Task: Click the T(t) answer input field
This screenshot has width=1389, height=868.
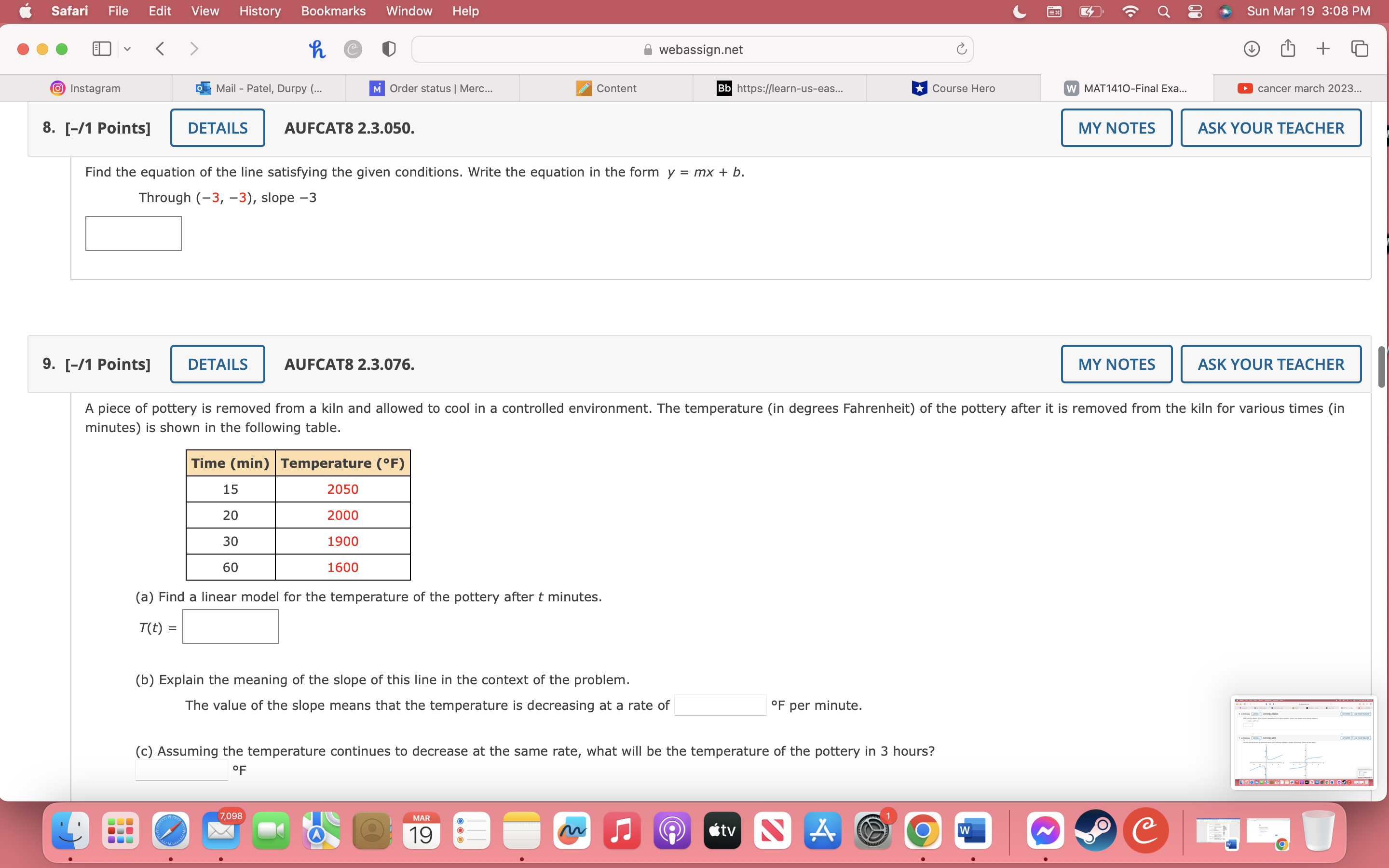Action: (230, 626)
